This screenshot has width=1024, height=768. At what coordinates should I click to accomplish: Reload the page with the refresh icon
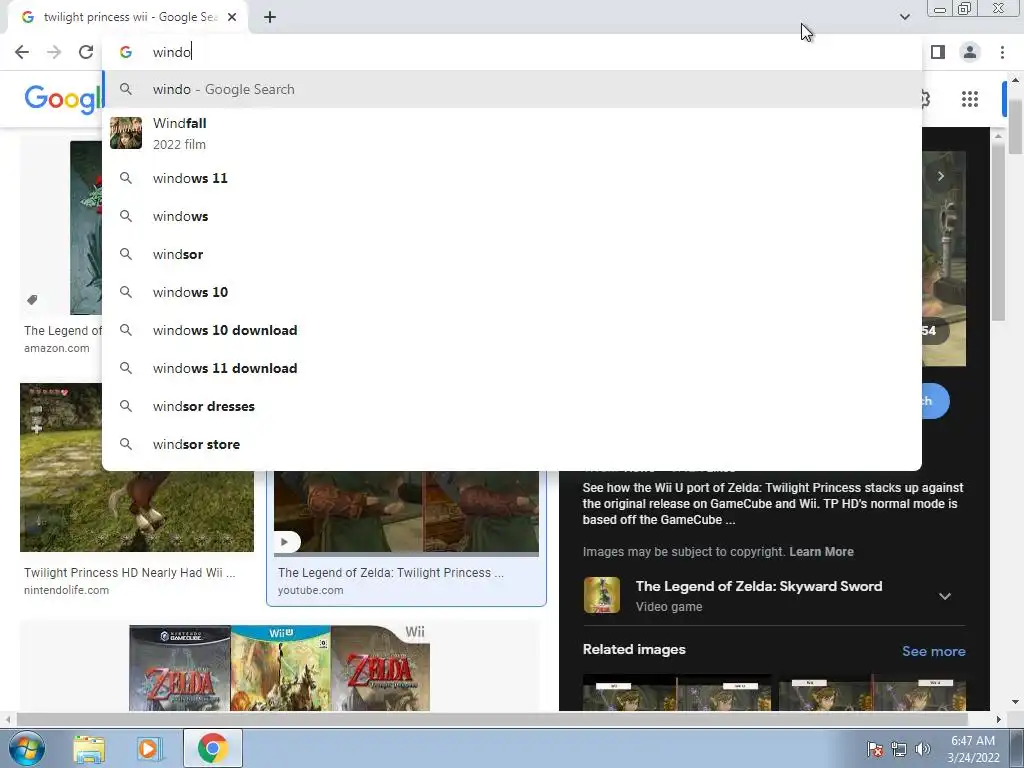point(86,52)
